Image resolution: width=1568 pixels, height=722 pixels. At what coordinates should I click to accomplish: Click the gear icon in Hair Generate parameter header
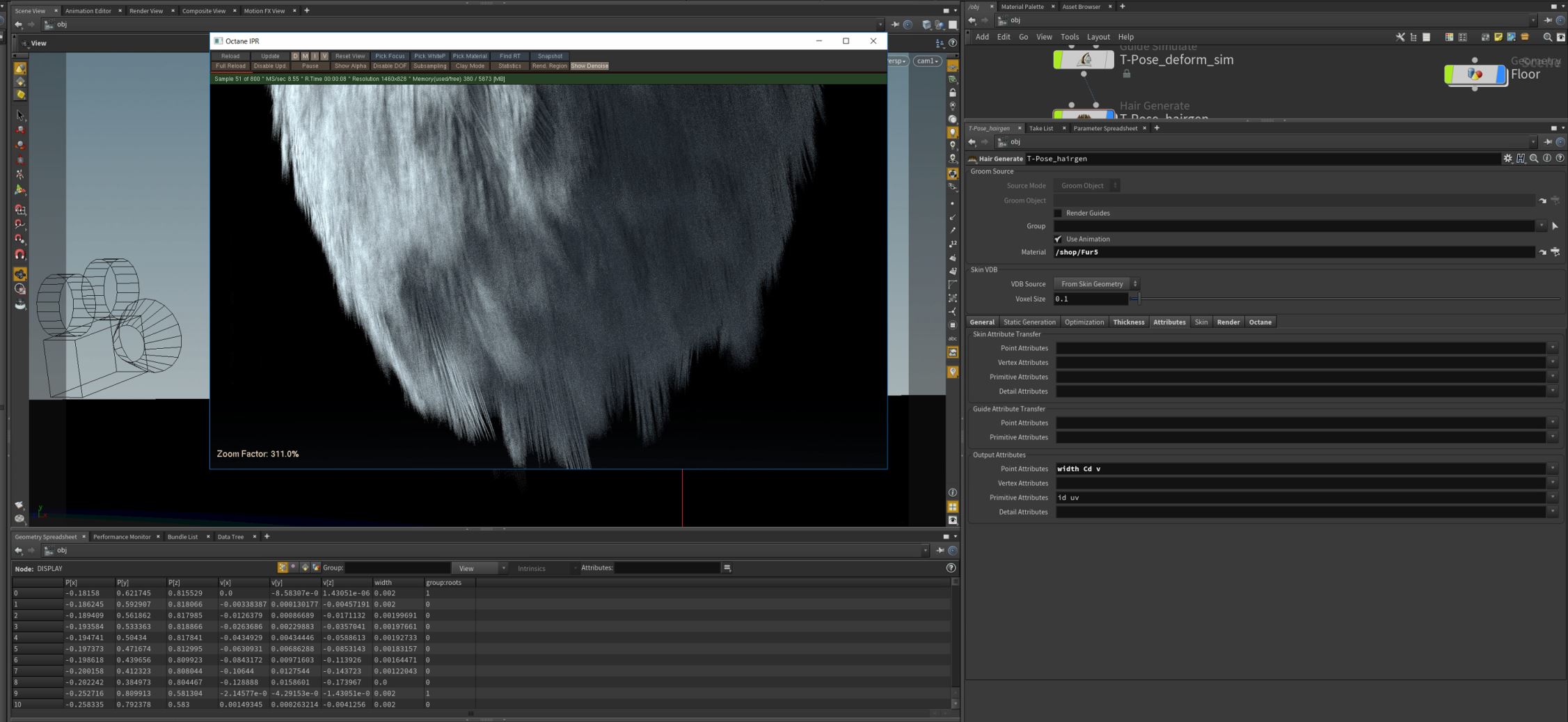pos(1507,159)
